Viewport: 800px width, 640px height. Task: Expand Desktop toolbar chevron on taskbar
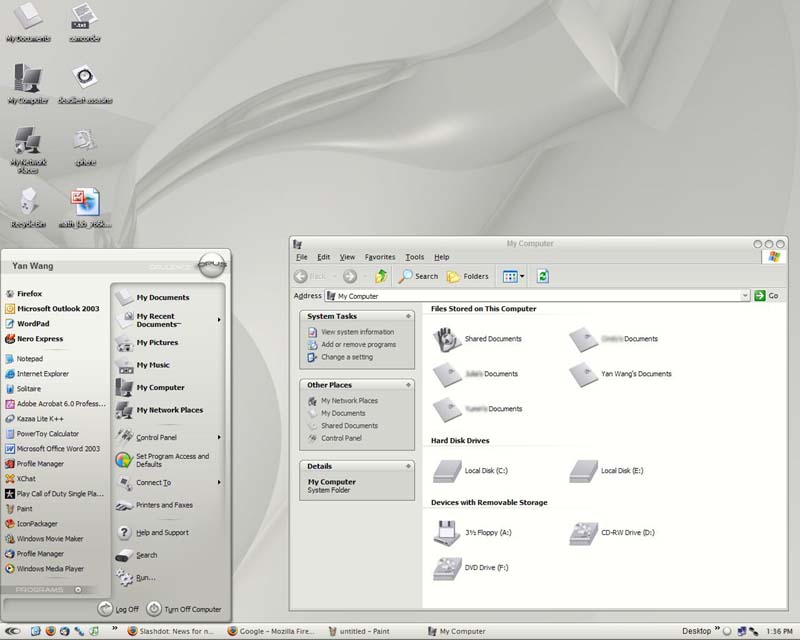click(717, 629)
